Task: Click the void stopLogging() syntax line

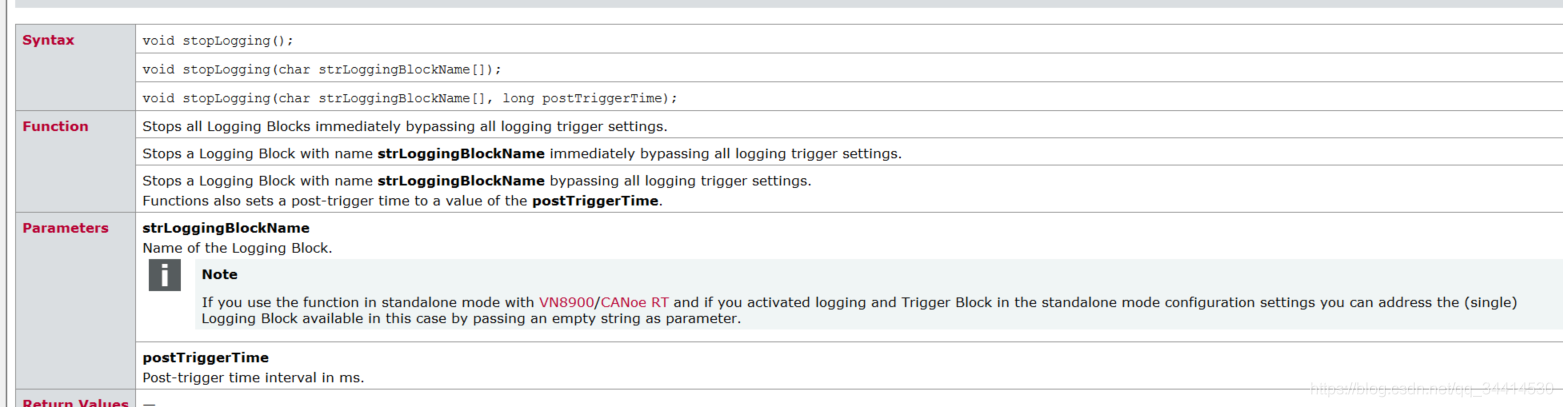Action: click(x=218, y=41)
